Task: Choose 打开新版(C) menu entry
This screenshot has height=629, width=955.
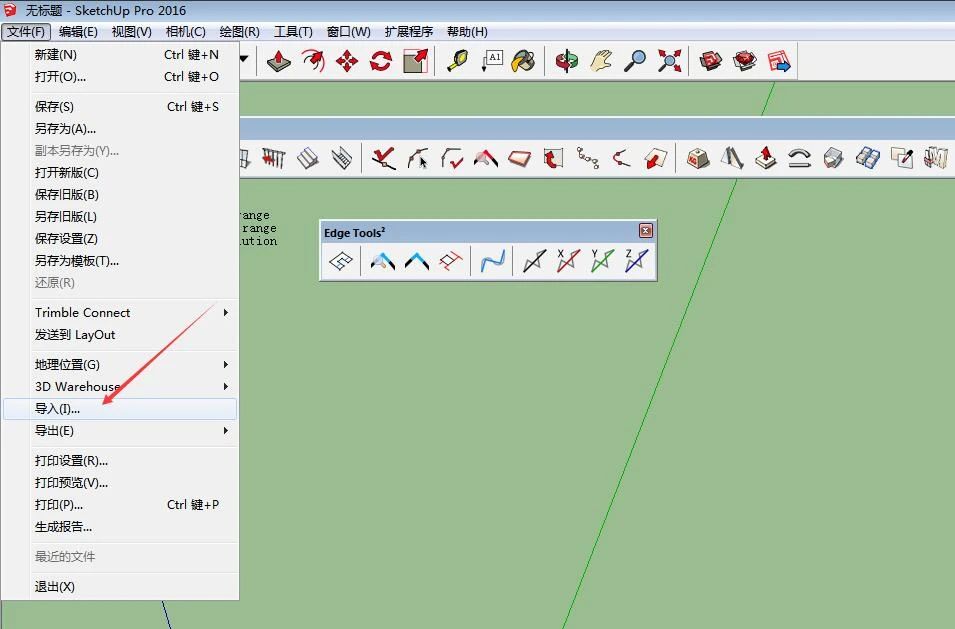Action: tap(120, 172)
